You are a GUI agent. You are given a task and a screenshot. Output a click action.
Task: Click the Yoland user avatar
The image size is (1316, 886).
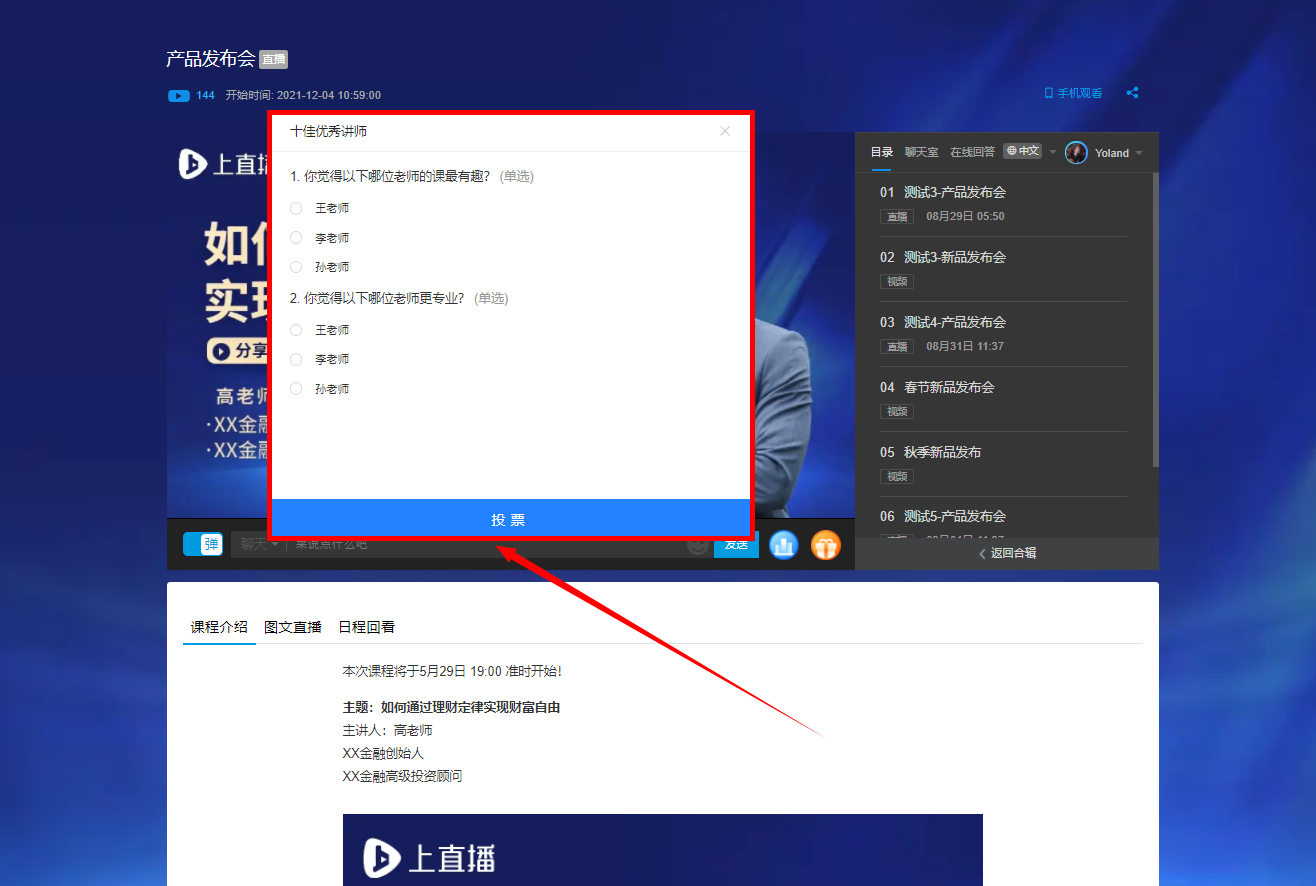tap(1076, 152)
